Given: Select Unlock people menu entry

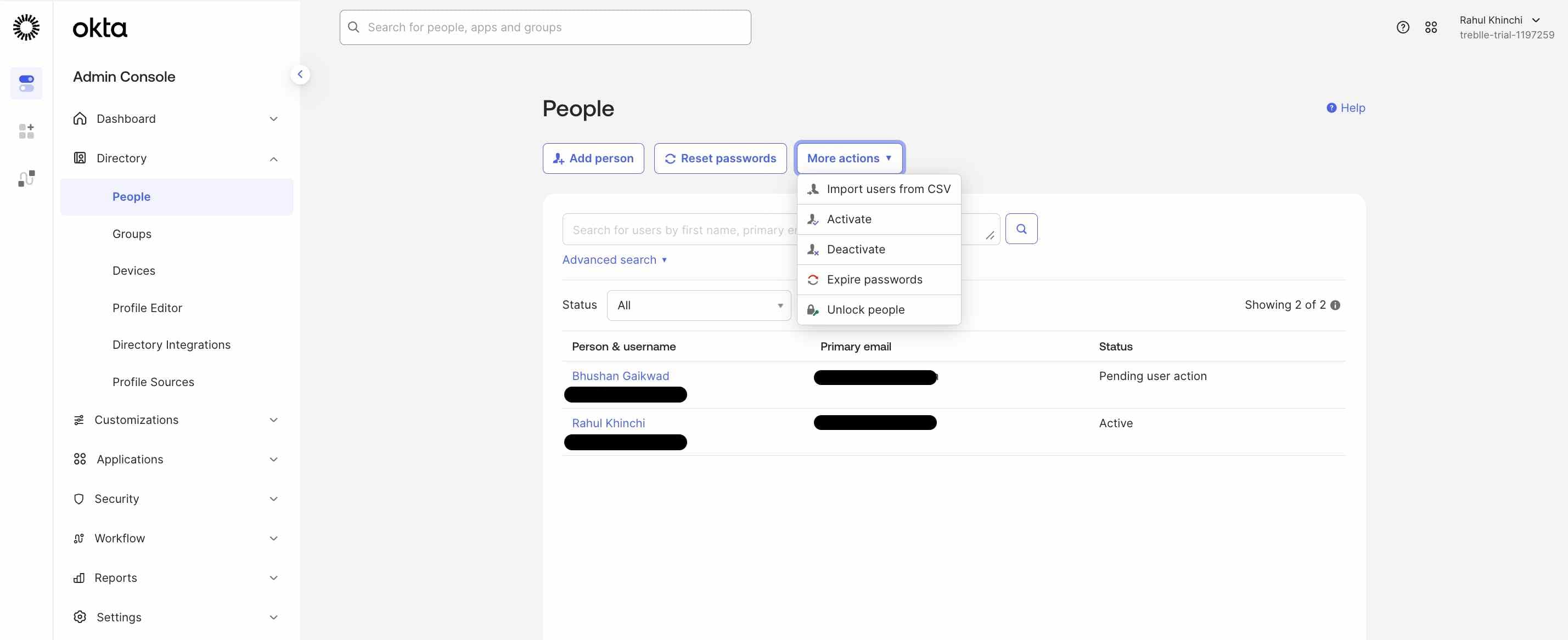Looking at the screenshot, I should tap(865, 310).
